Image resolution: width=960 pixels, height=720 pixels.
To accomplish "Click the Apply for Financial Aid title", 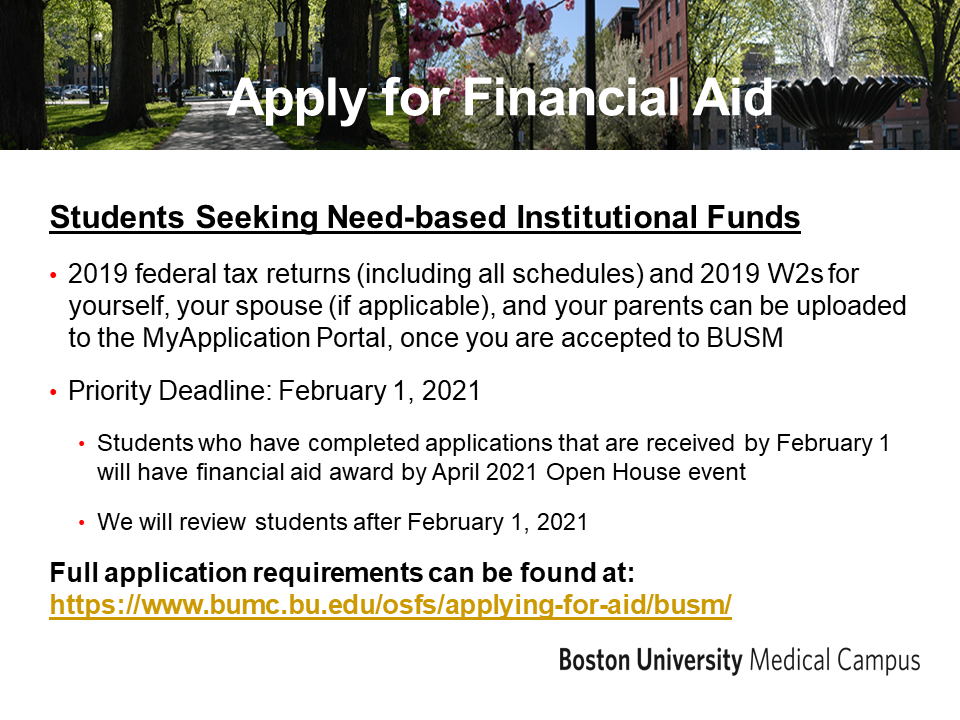I will [500, 97].
